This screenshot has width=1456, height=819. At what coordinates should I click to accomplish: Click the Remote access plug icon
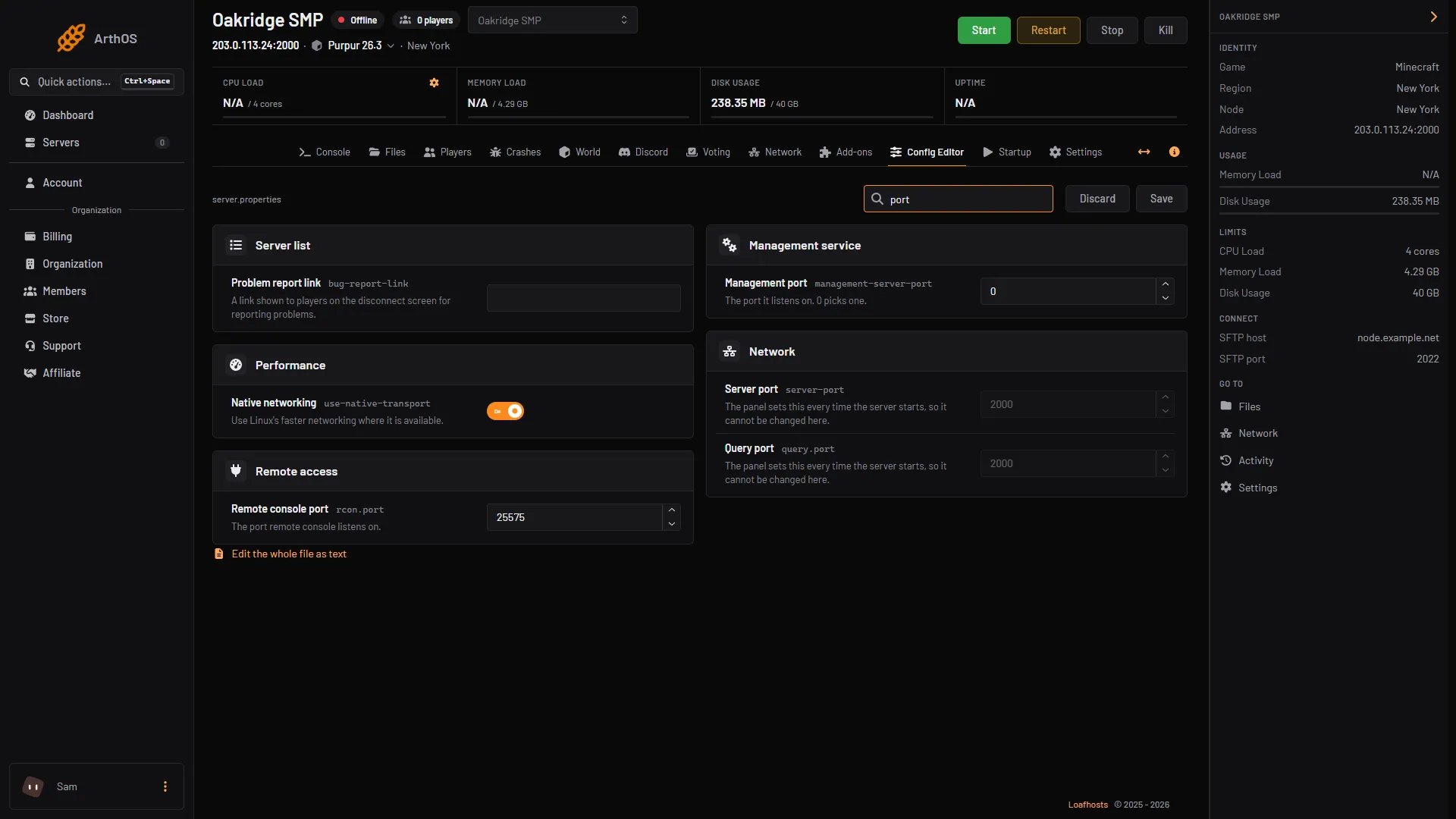point(236,471)
